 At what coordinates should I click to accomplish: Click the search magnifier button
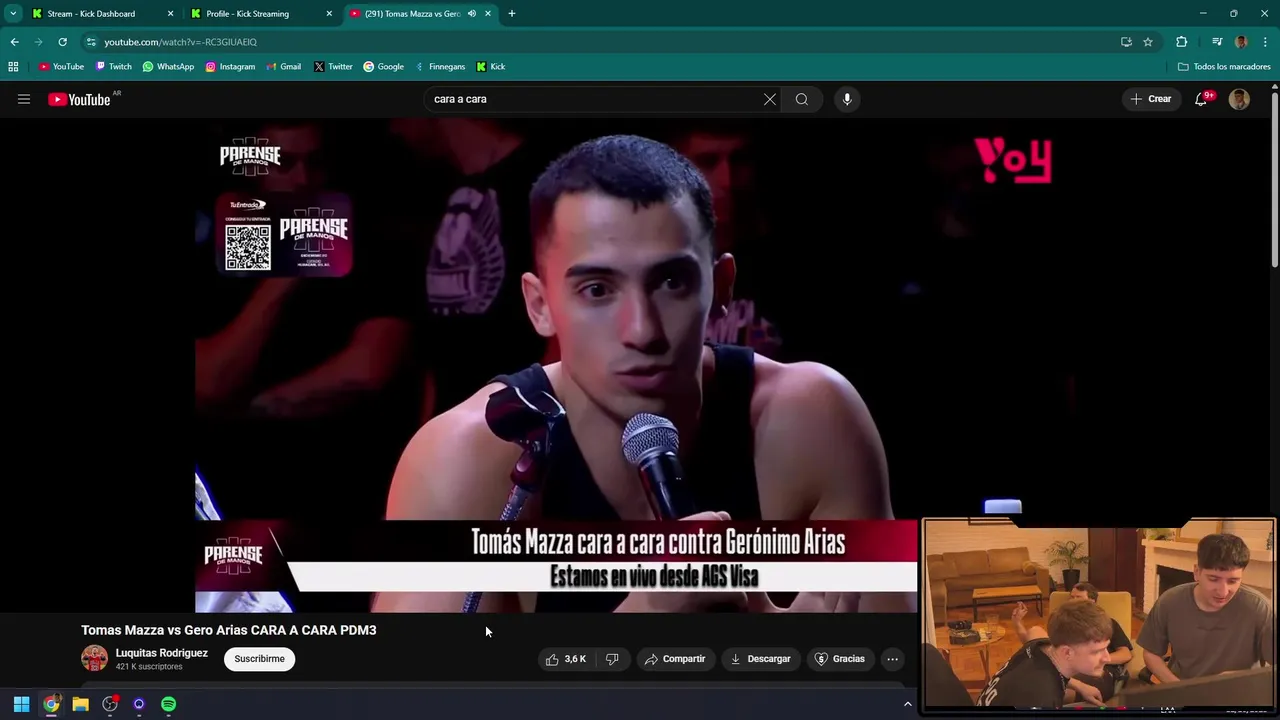[802, 99]
